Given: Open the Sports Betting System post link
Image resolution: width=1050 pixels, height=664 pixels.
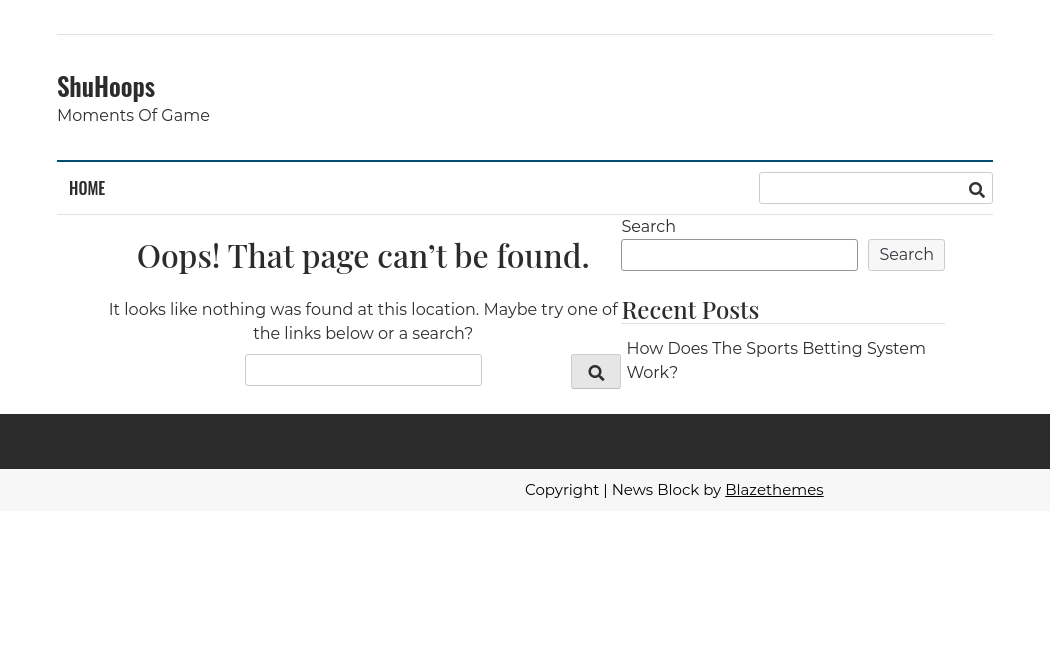Looking at the screenshot, I should (x=775, y=360).
